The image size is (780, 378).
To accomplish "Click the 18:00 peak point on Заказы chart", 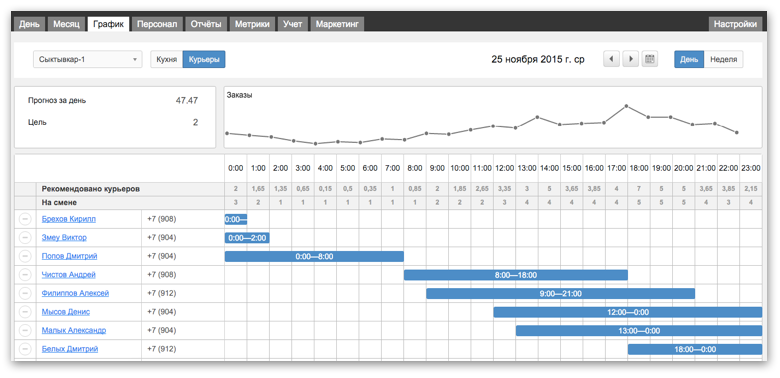I will 626,106.
